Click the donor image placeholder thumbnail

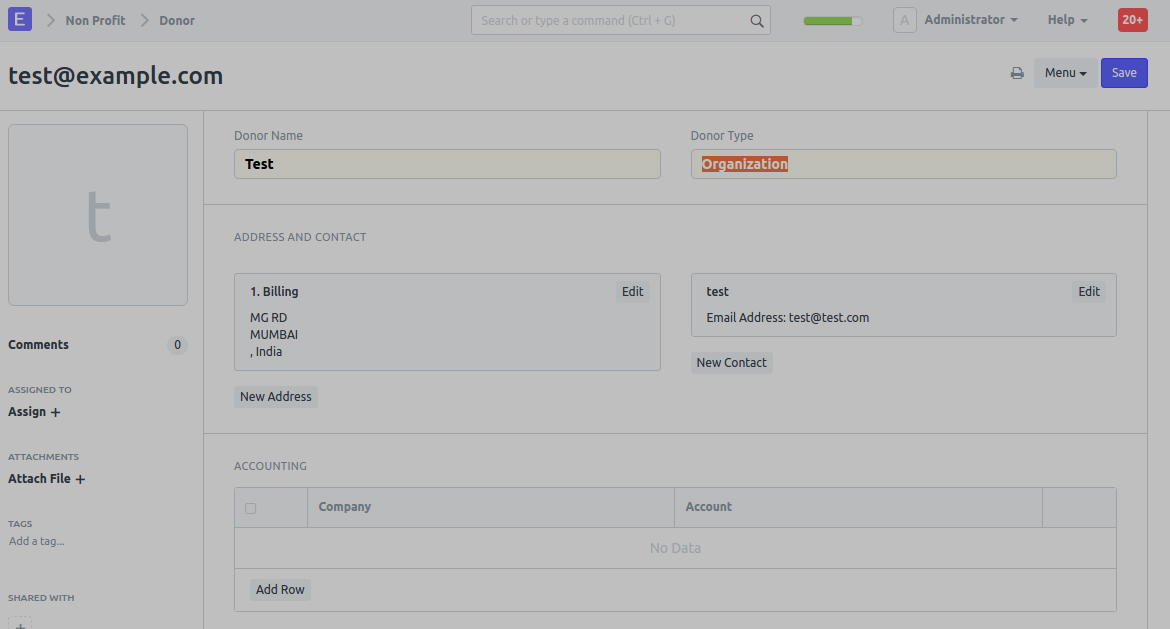coord(98,215)
